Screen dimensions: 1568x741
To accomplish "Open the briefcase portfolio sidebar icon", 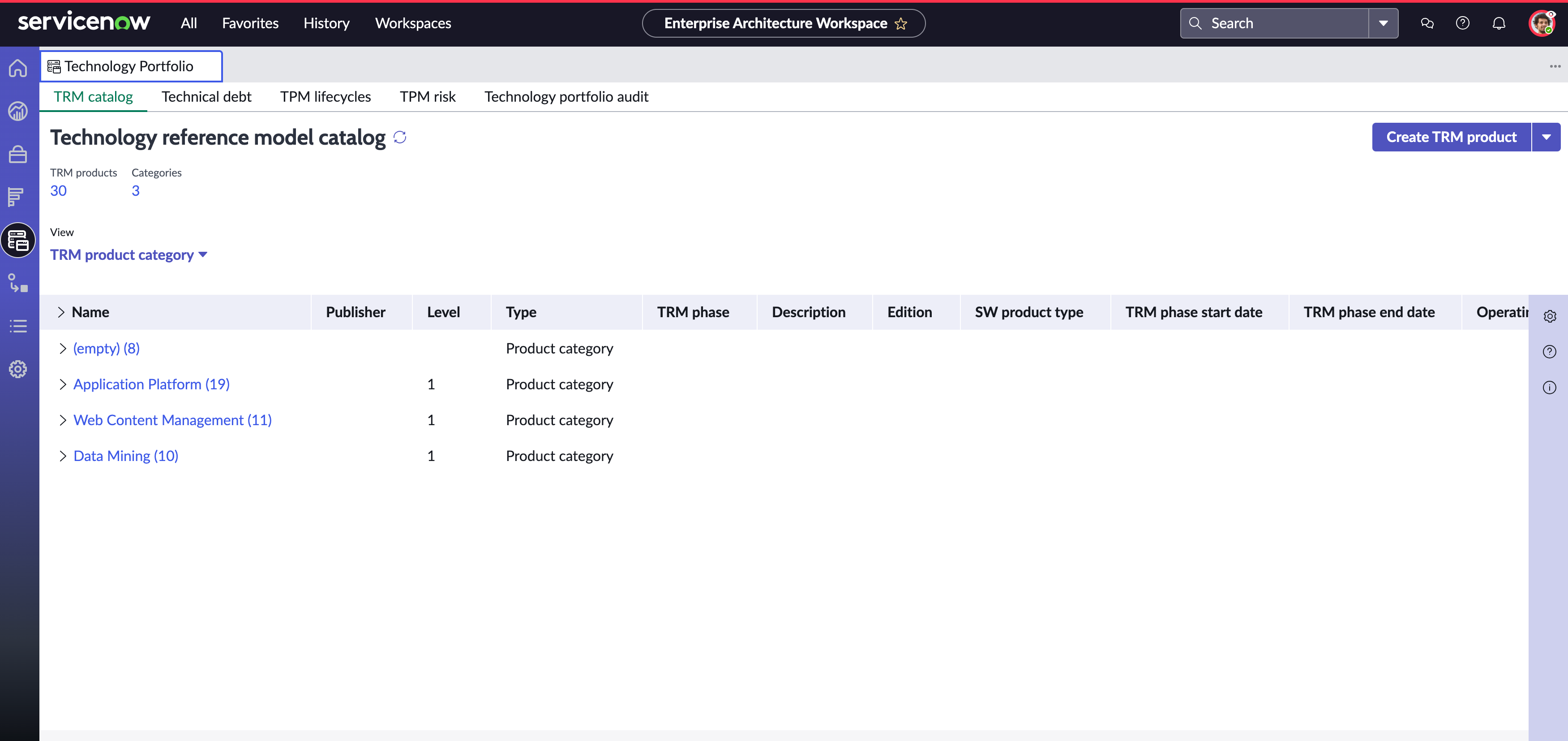I will [x=18, y=154].
